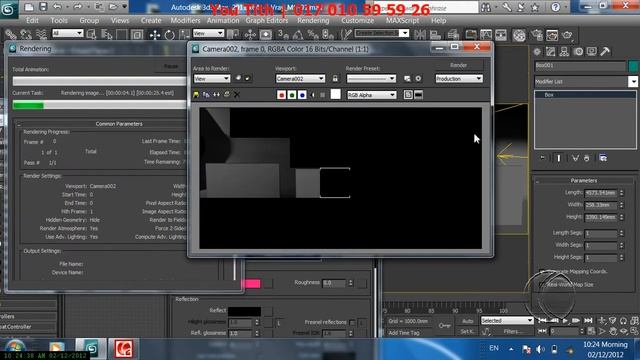Click the Print Image icon in render window
Image resolution: width=640 pixels, height=360 pixels.
227,95
